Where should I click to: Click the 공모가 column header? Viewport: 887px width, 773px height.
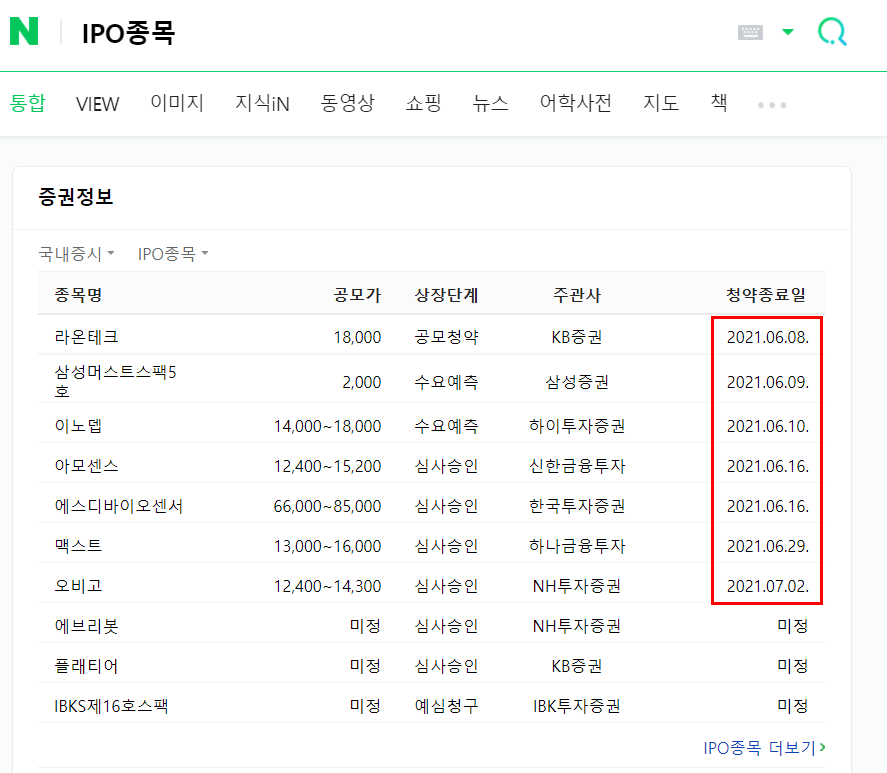[x=357, y=295]
